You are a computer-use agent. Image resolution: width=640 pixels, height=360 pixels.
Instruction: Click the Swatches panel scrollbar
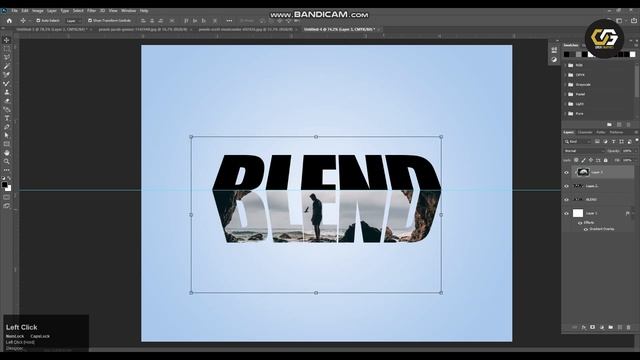(x=637, y=80)
